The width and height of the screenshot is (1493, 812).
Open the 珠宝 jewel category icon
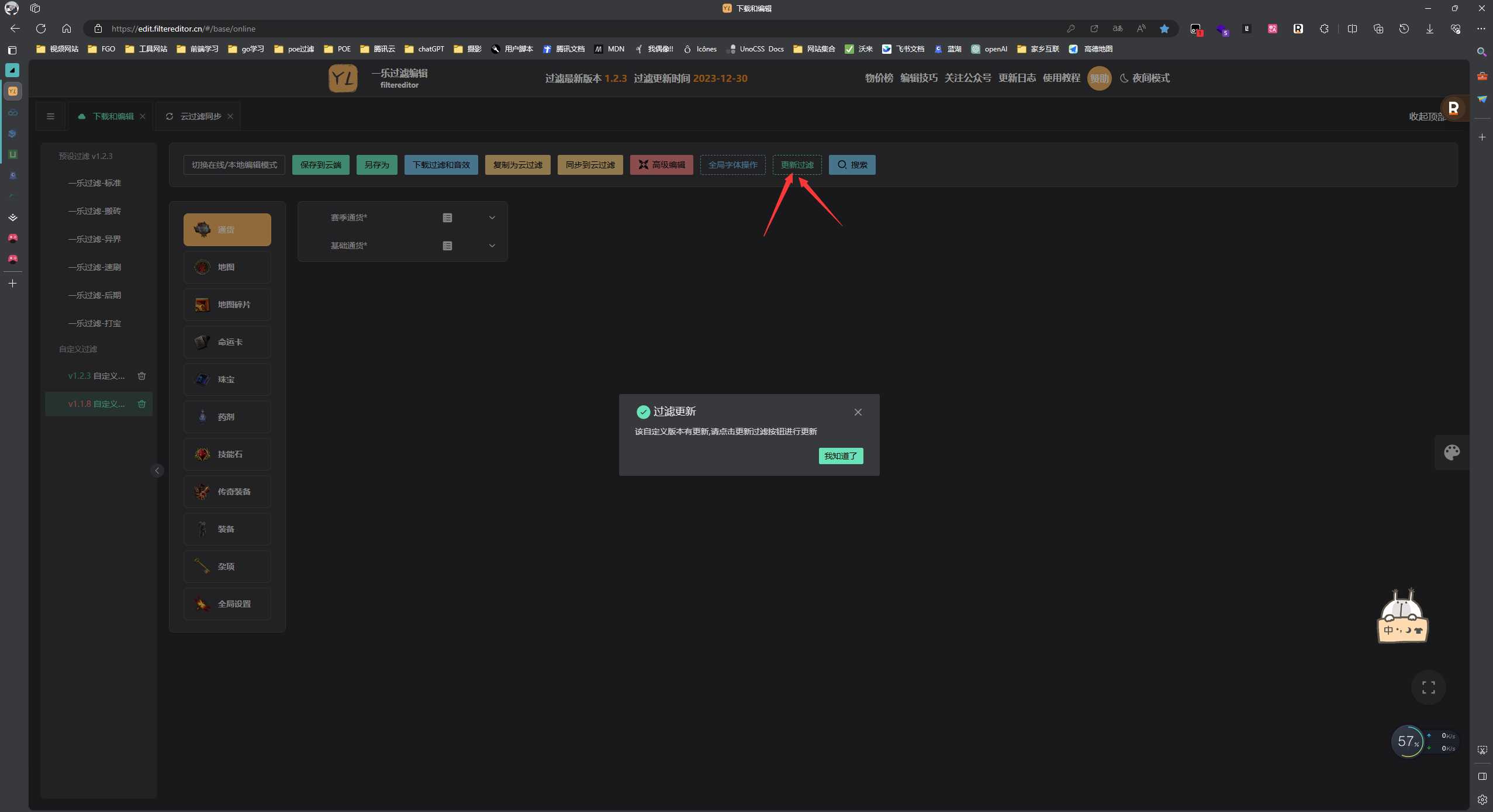click(x=202, y=379)
